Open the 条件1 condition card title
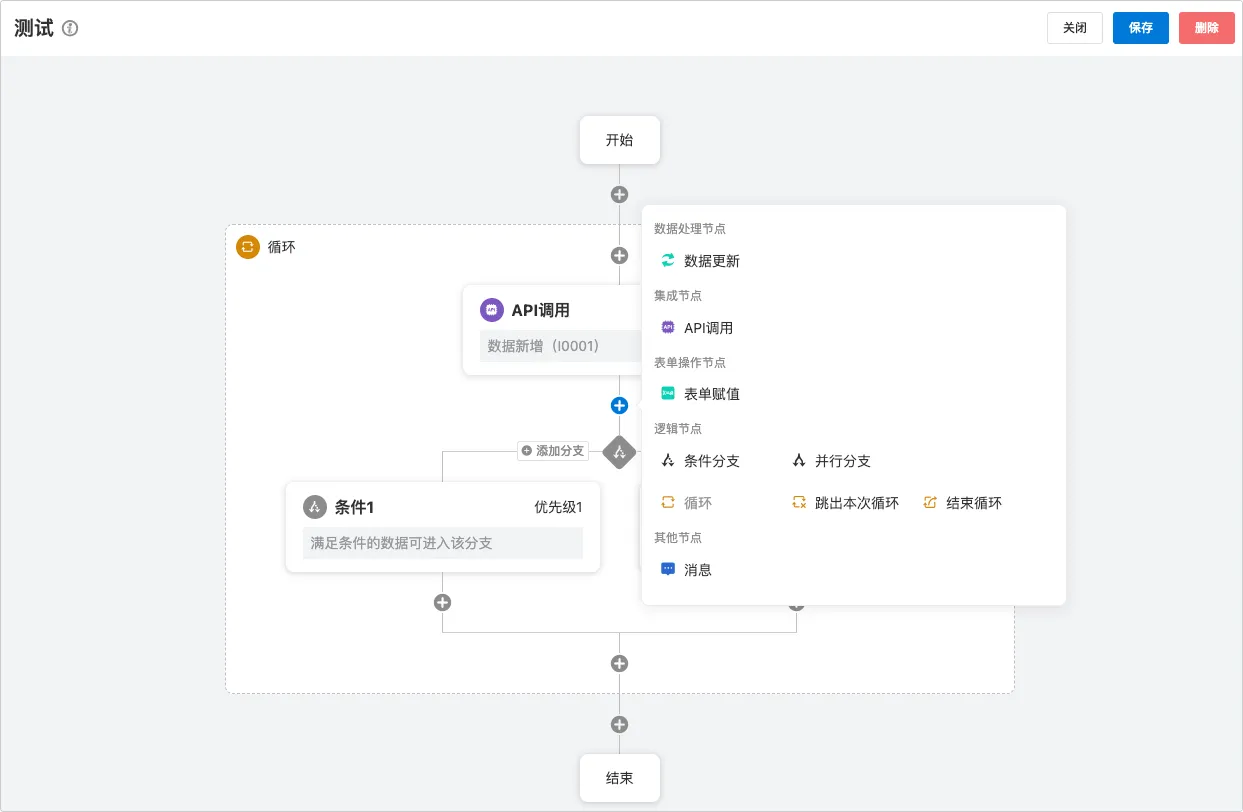1243x812 pixels. (355, 507)
